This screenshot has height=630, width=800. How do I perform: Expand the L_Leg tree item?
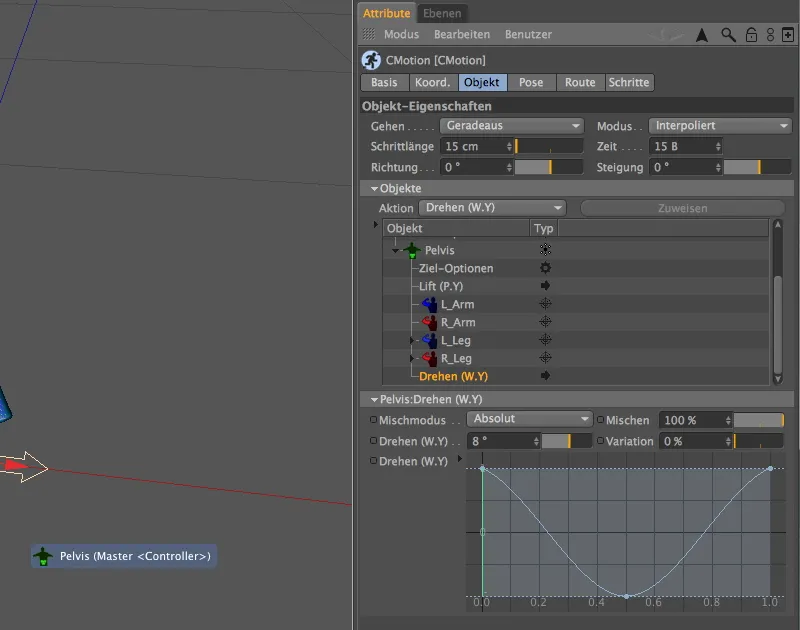coord(412,340)
